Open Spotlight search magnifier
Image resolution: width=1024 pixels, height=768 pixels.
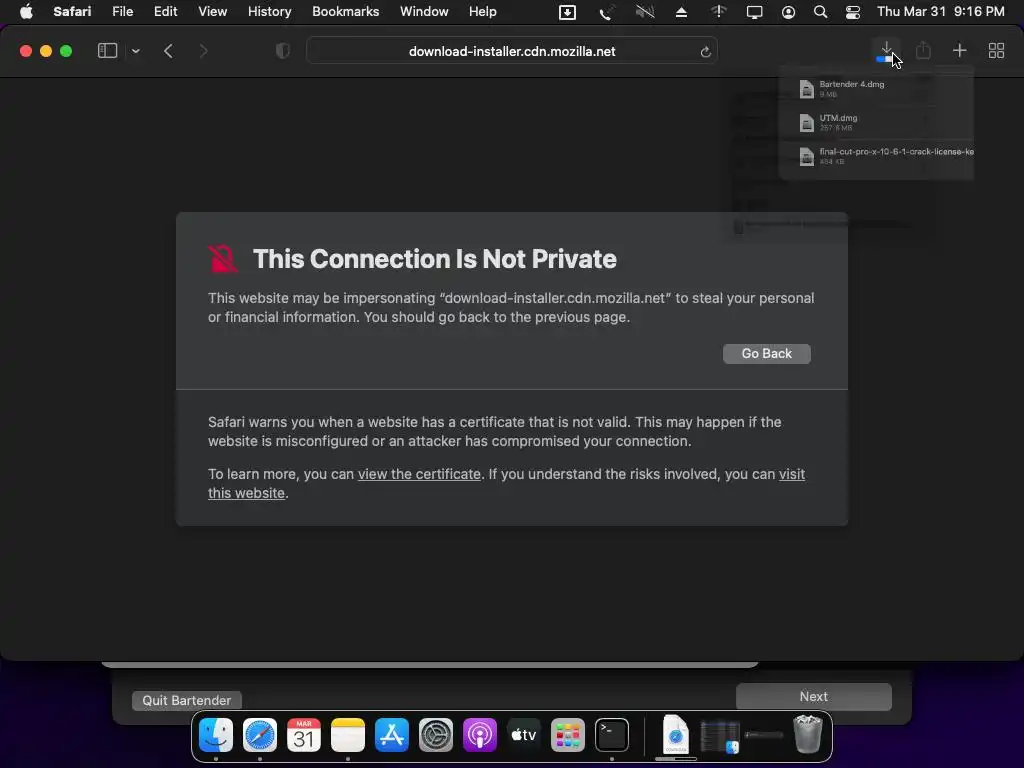pos(820,12)
